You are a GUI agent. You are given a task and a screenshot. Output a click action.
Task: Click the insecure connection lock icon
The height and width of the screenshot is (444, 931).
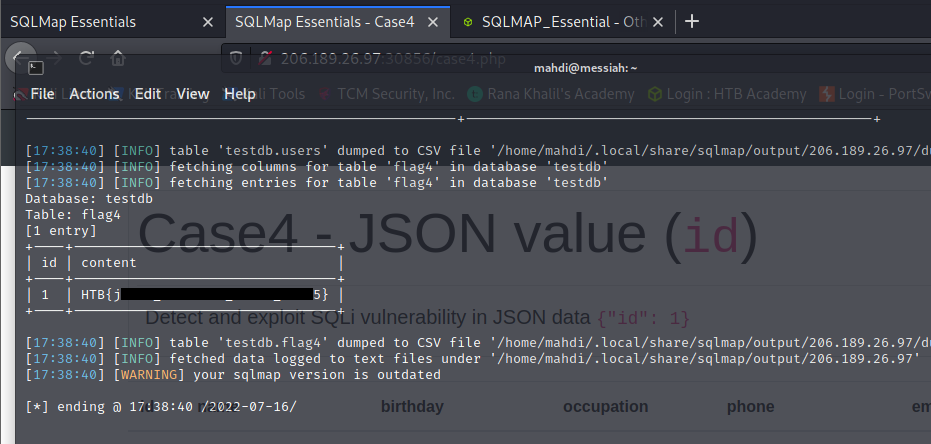pos(265,58)
